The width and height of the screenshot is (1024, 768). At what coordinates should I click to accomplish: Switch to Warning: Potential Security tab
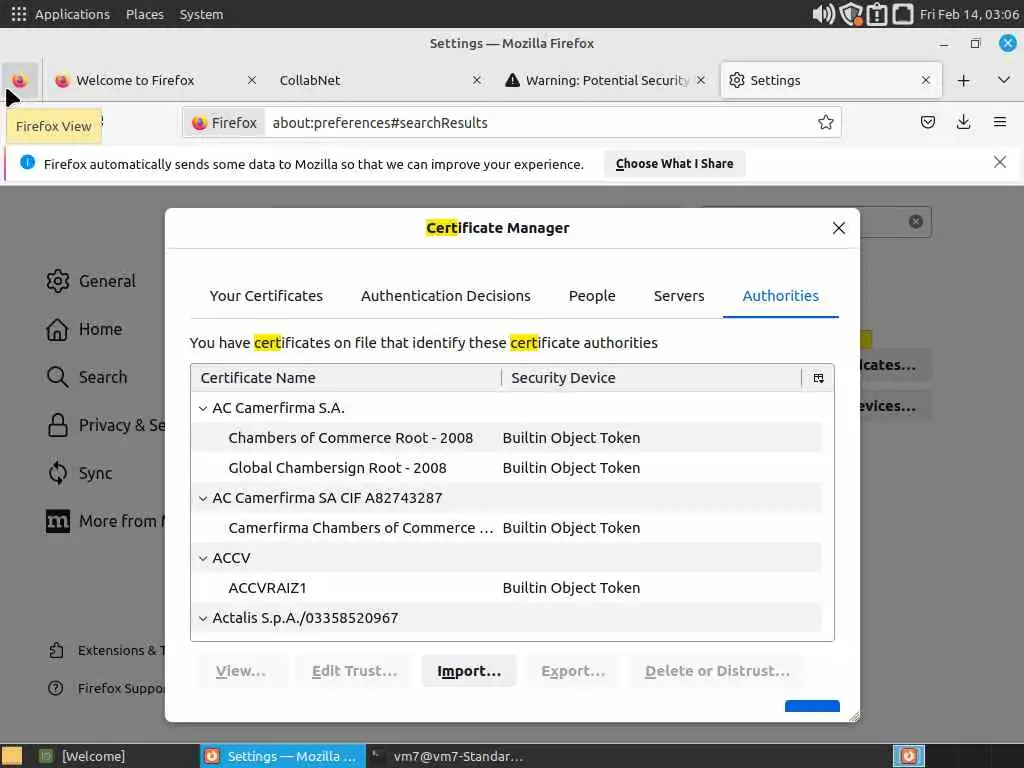tap(607, 80)
